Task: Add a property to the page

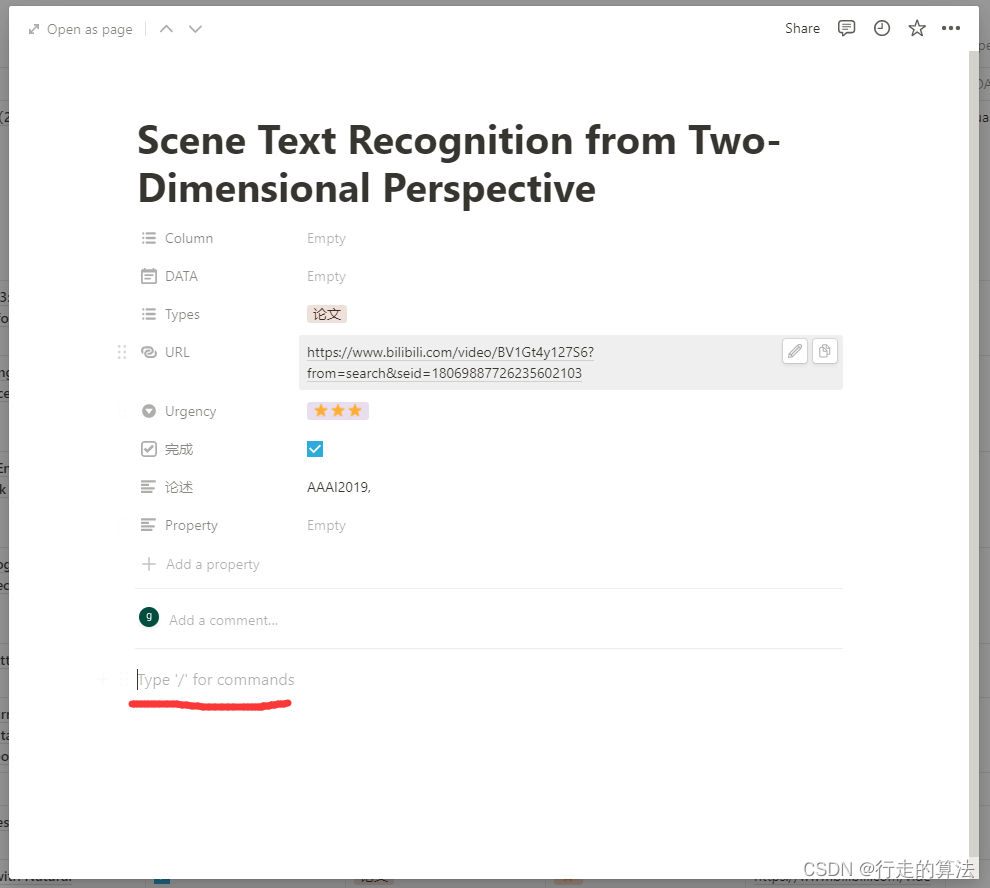Action: [201, 564]
